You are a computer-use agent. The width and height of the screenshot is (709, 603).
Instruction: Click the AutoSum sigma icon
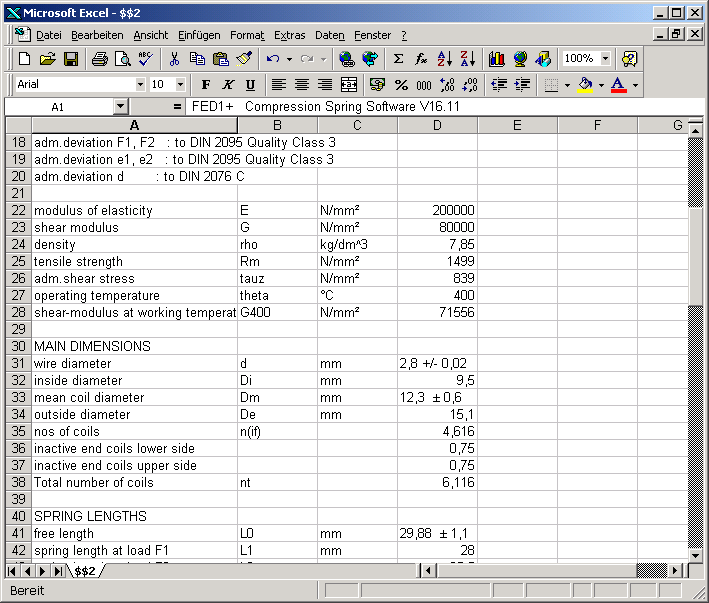tap(398, 59)
